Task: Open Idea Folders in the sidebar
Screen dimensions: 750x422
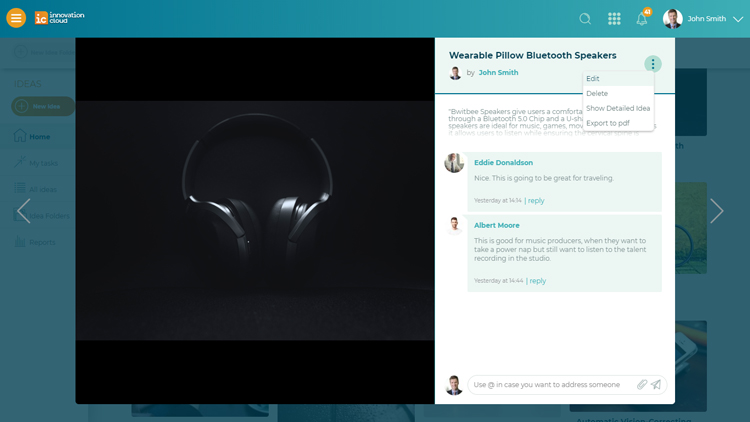Action: click(49, 216)
